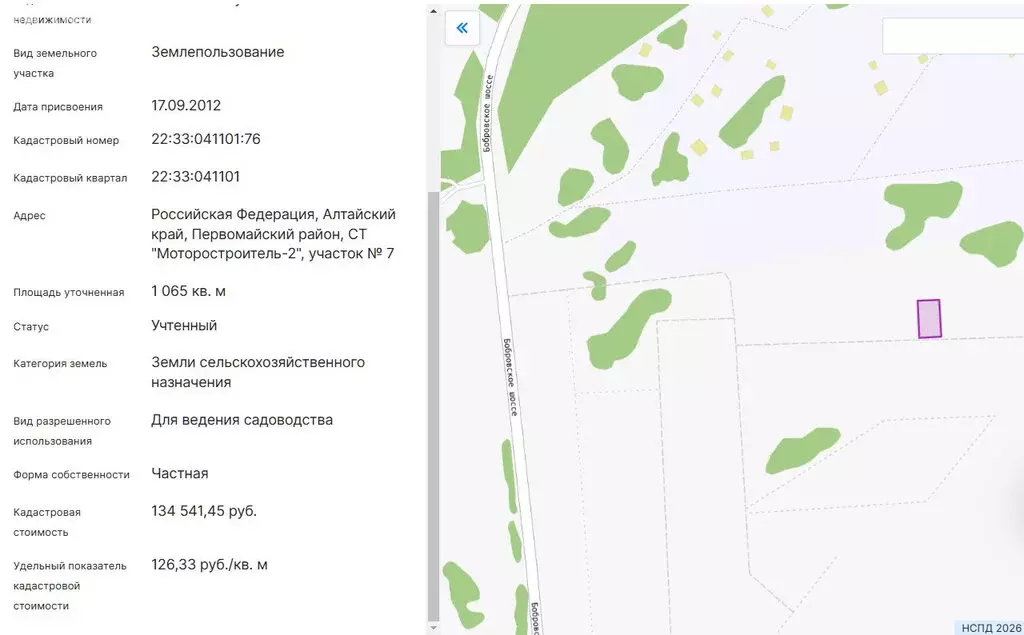Click the label Кадастровая стоимость
The height and width of the screenshot is (635, 1024).
(x=47, y=522)
